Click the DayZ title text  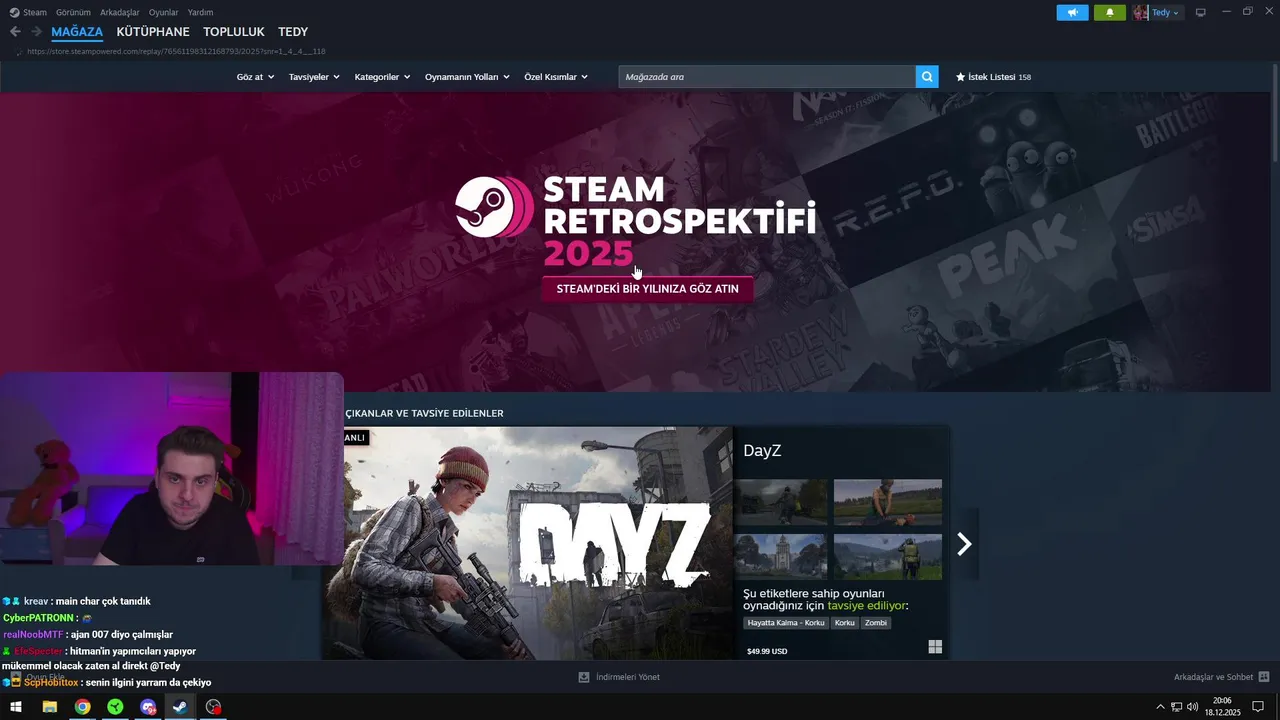tap(762, 451)
